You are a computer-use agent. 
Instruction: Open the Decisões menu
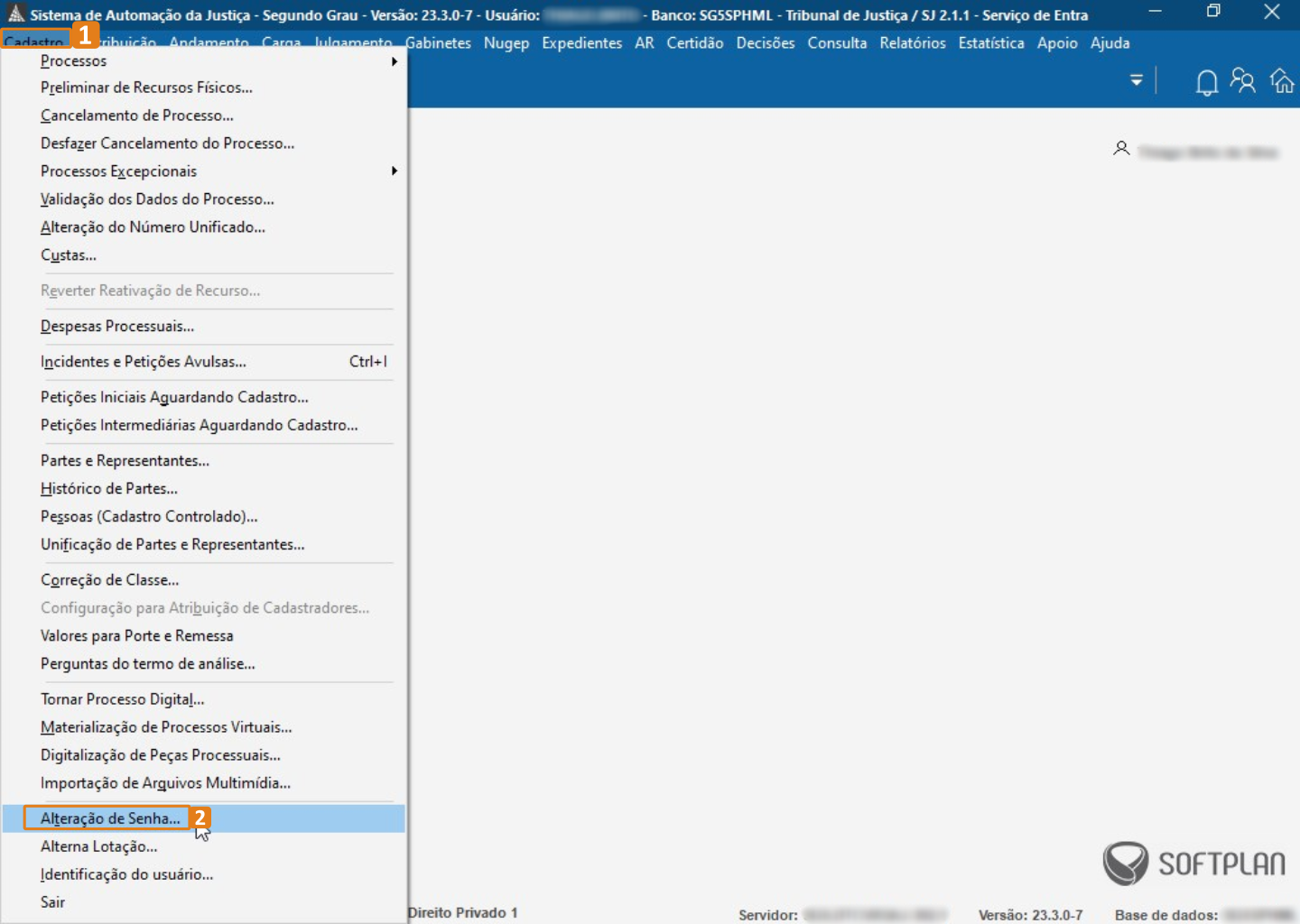(x=766, y=42)
